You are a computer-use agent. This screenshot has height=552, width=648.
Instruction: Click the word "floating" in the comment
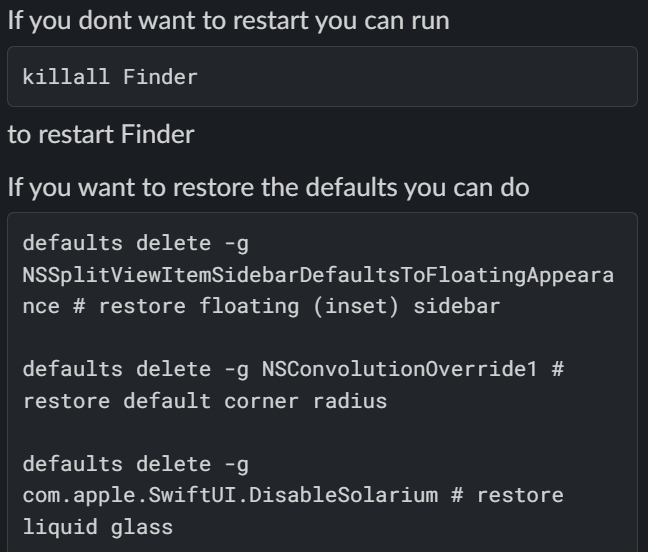[x=249, y=307]
